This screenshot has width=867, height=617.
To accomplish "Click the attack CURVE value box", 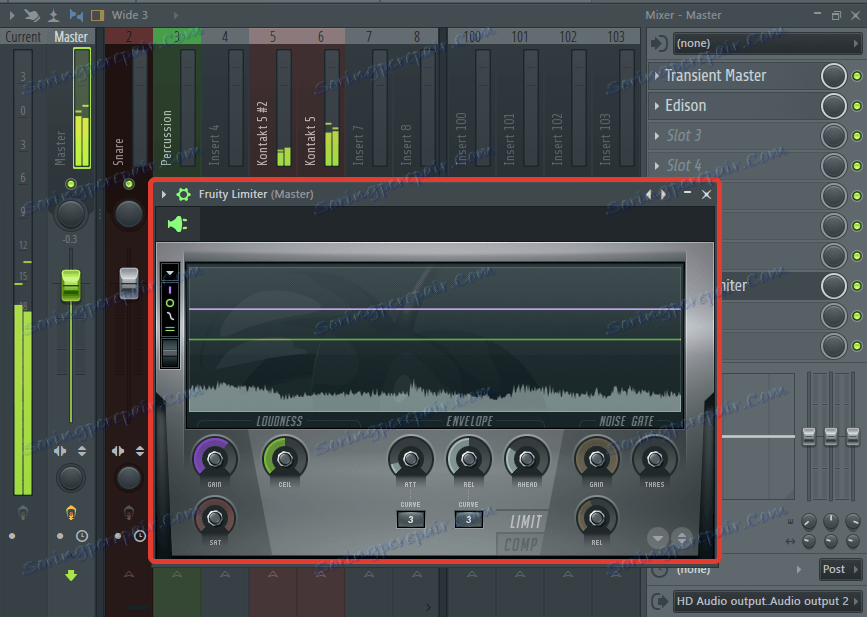I will pos(410,519).
